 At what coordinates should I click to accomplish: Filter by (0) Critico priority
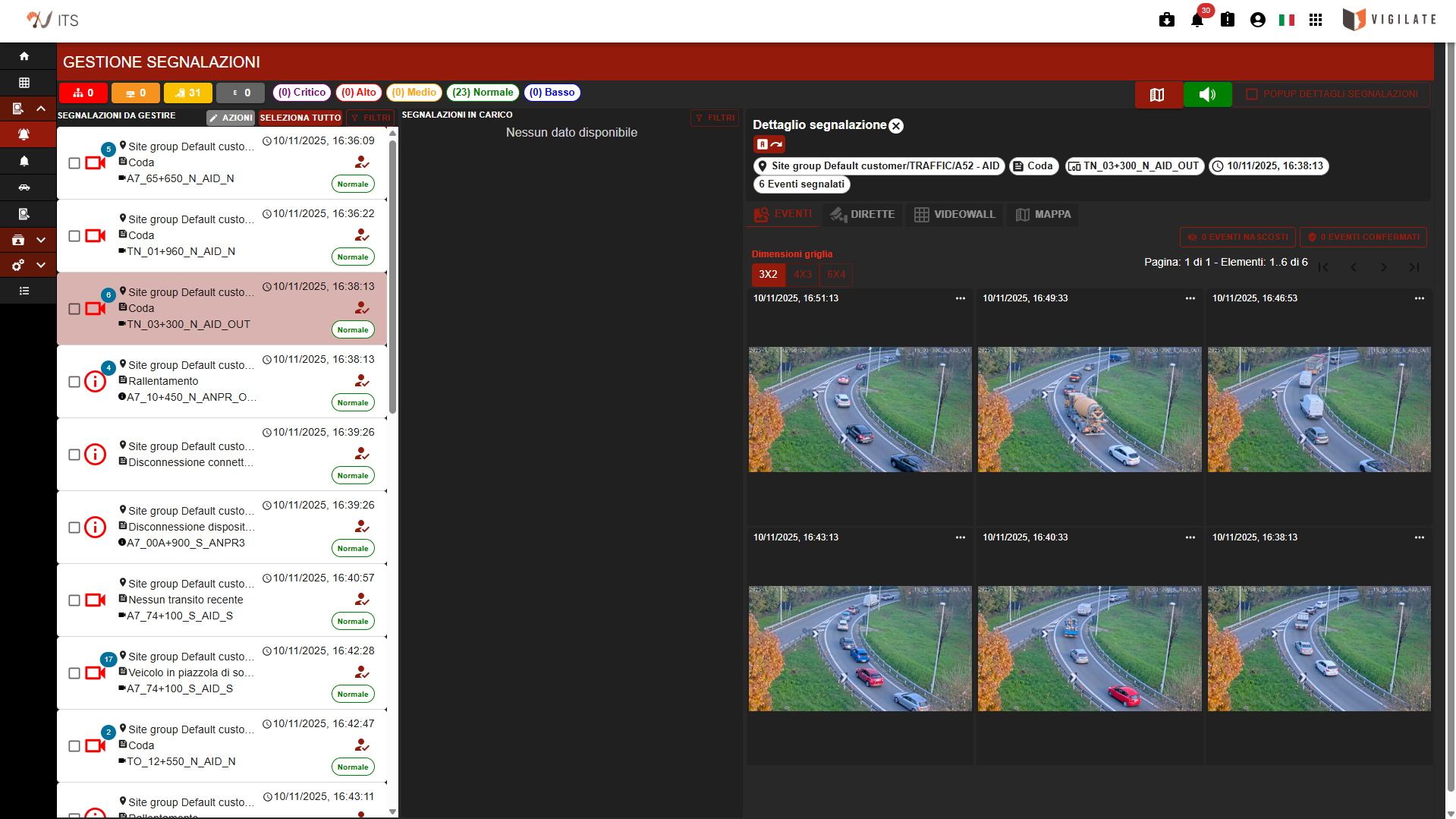[302, 93]
